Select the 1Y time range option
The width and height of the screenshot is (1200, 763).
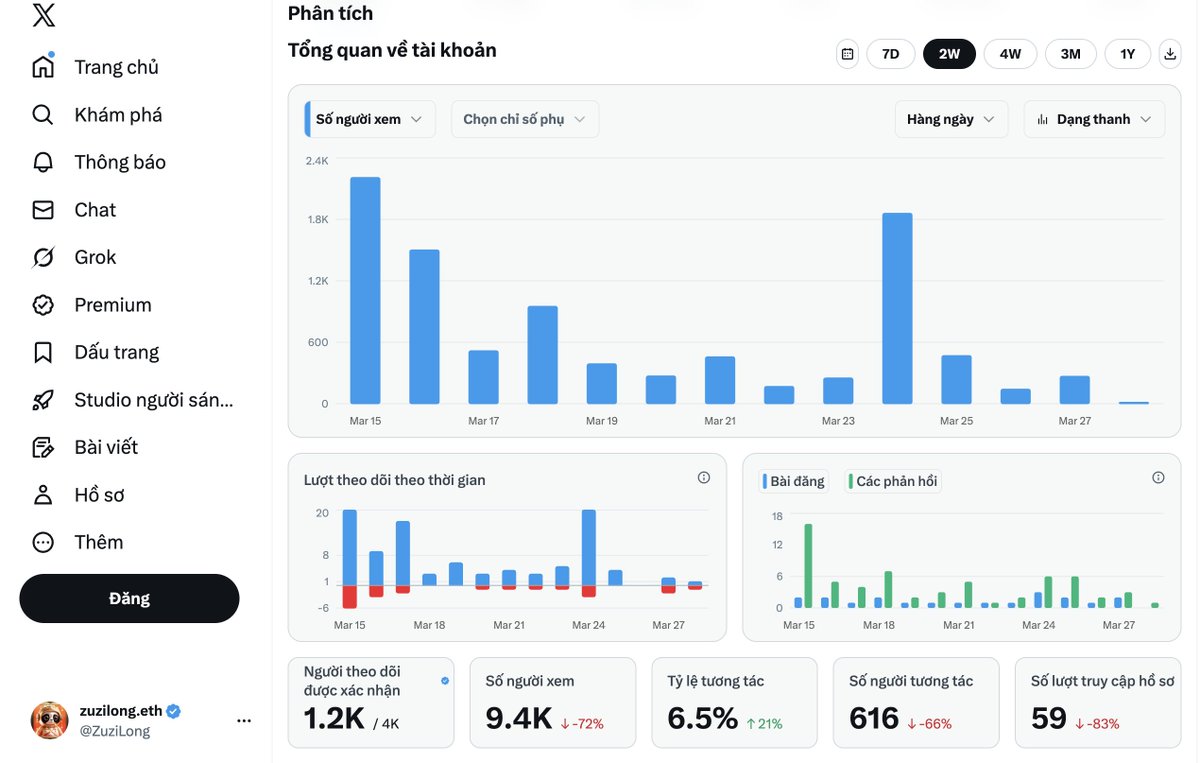click(x=1127, y=53)
